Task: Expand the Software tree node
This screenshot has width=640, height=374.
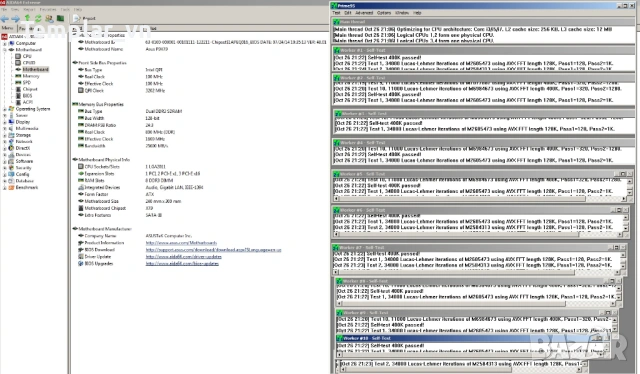Action: 4,161
